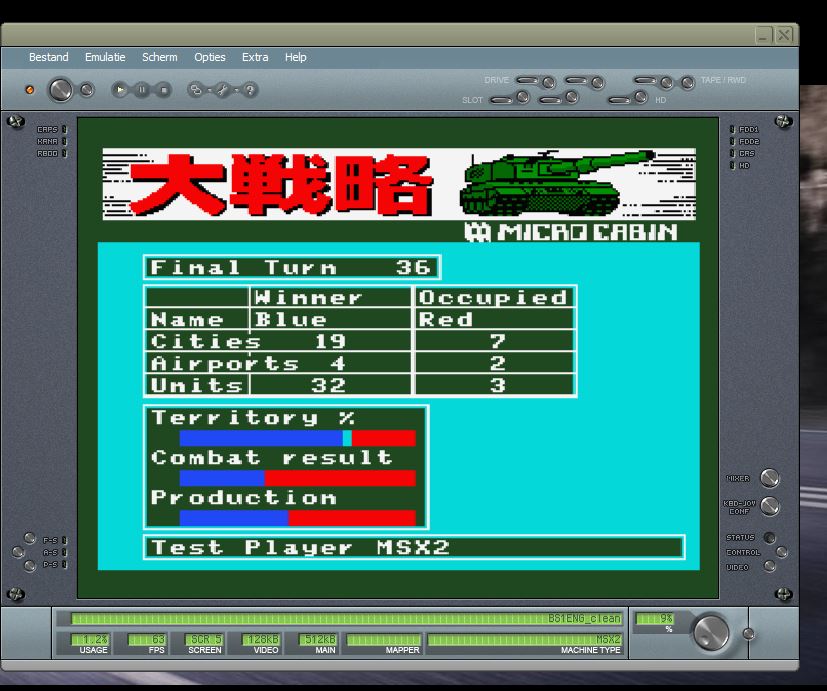
Task: Open the Scherm menu
Action: (x=159, y=57)
